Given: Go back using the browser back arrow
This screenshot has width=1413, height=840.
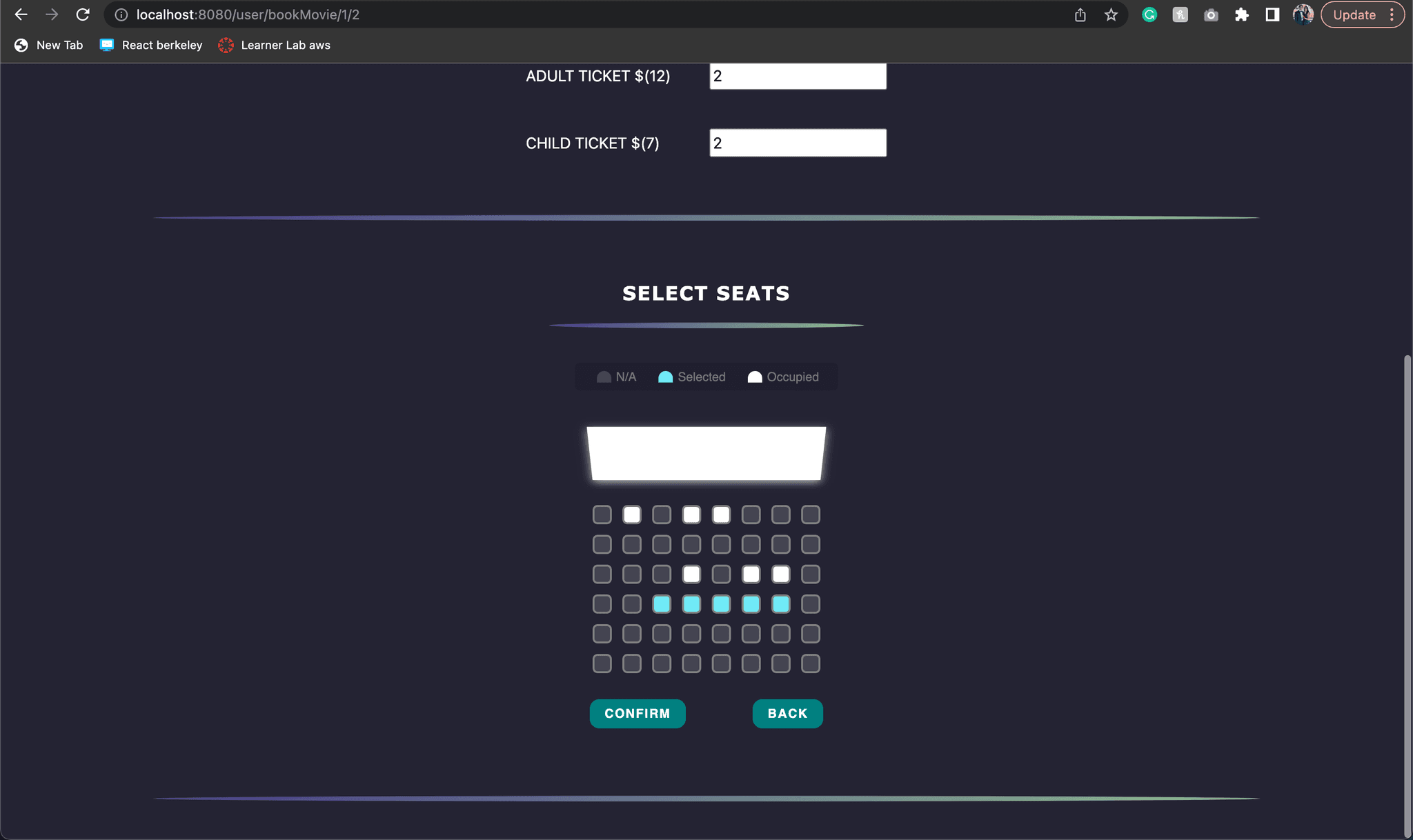Looking at the screenshot, I should pos(21,14).
